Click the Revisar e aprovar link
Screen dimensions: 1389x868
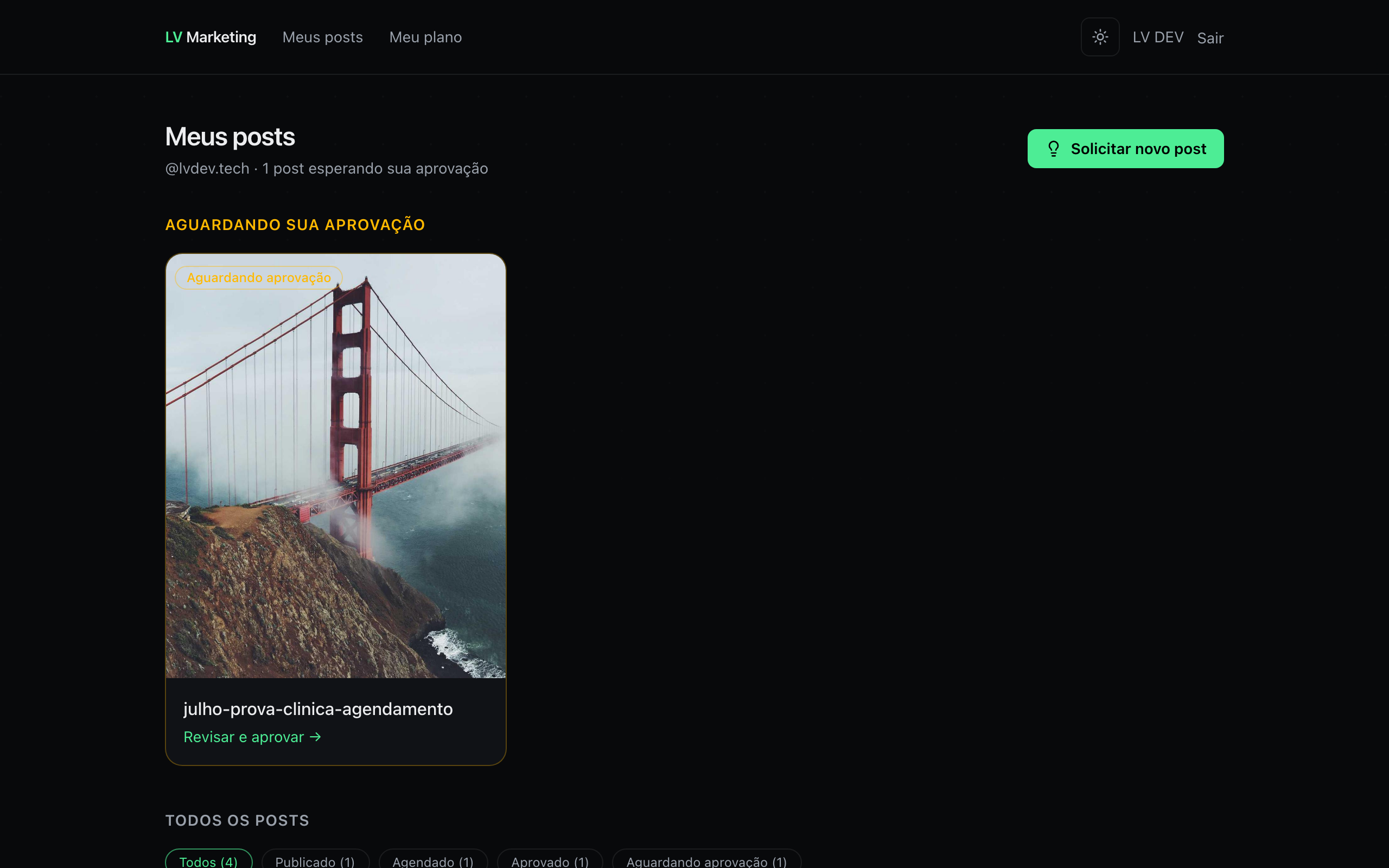coord(252,737)
